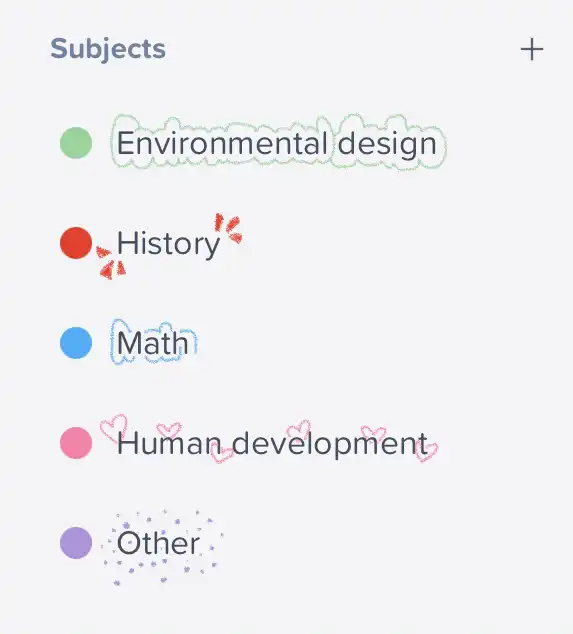Select the blue Math color dot

(x=76, y=343)
